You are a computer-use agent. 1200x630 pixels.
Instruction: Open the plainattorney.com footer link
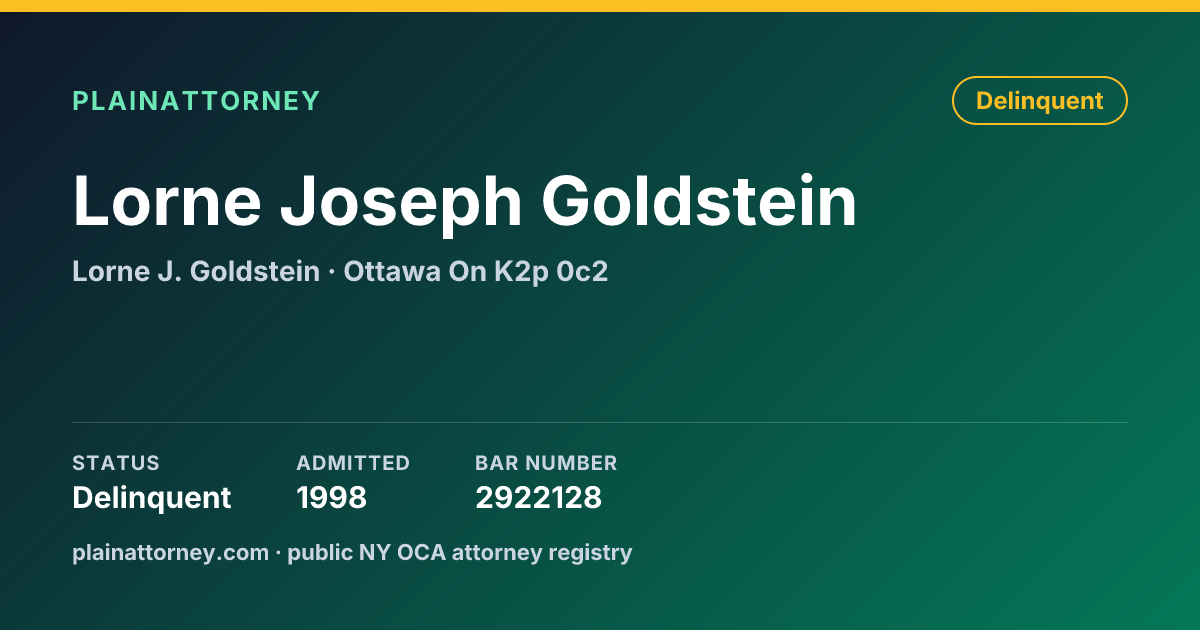[x=170, y=552]
